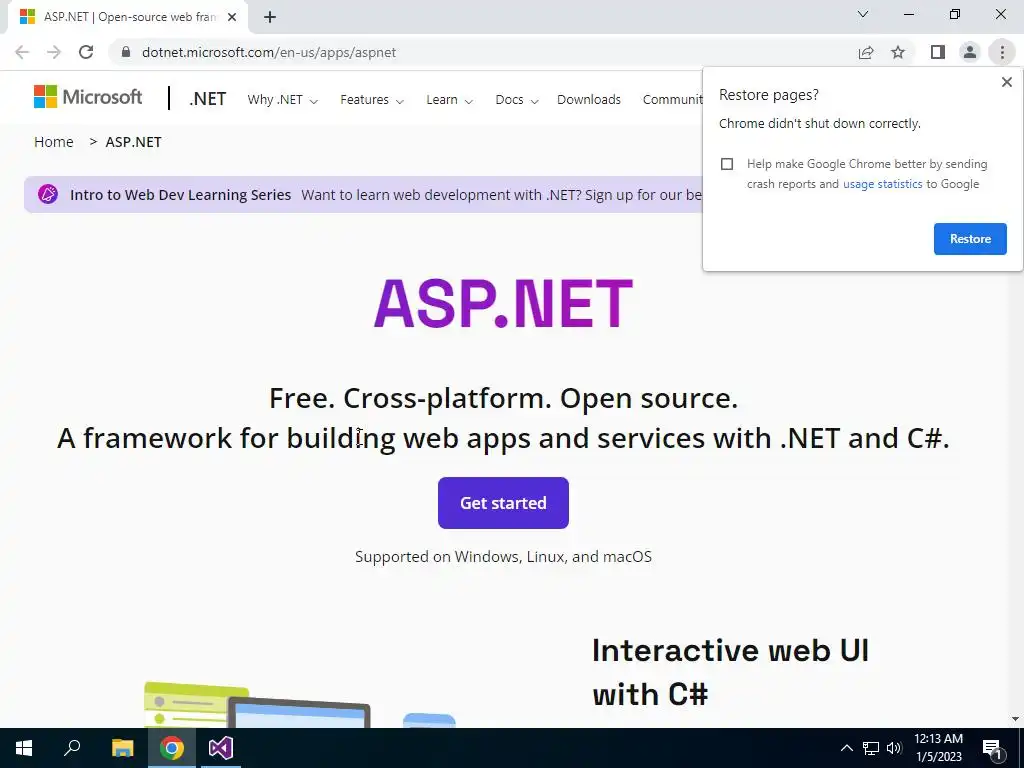The image size is (1024, 768).
Task: Click the Restore button
Action: [970, 239]
